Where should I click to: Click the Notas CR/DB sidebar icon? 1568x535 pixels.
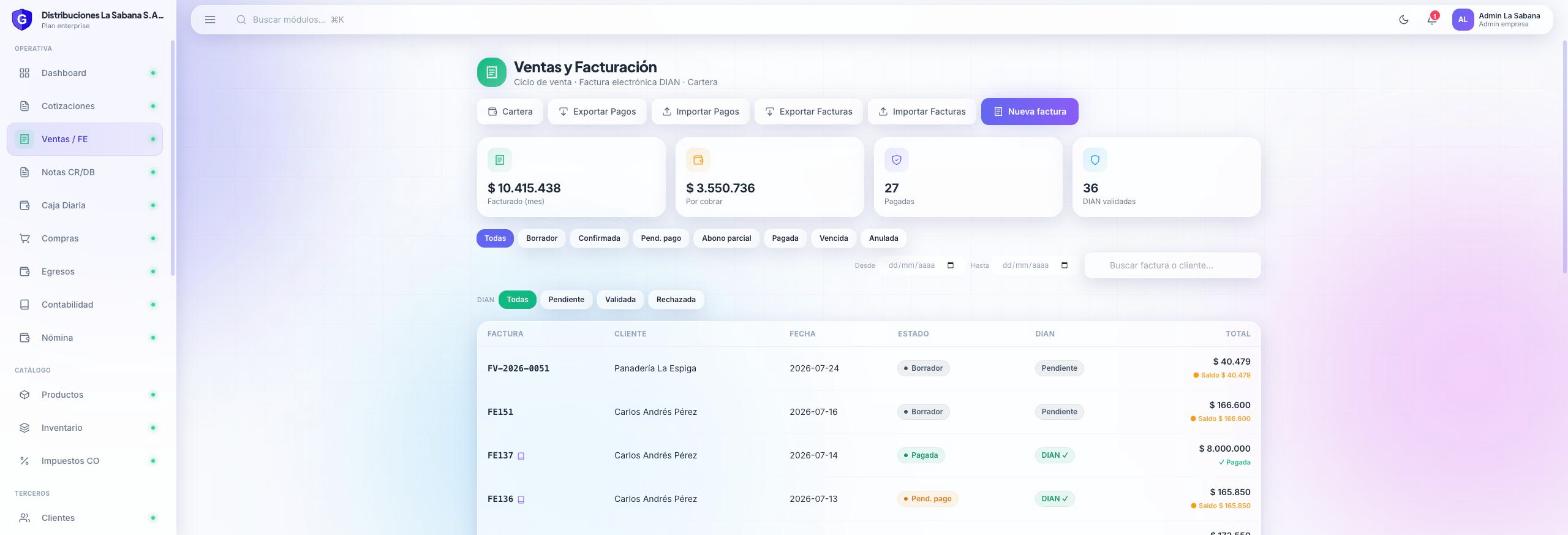point(25,172)
